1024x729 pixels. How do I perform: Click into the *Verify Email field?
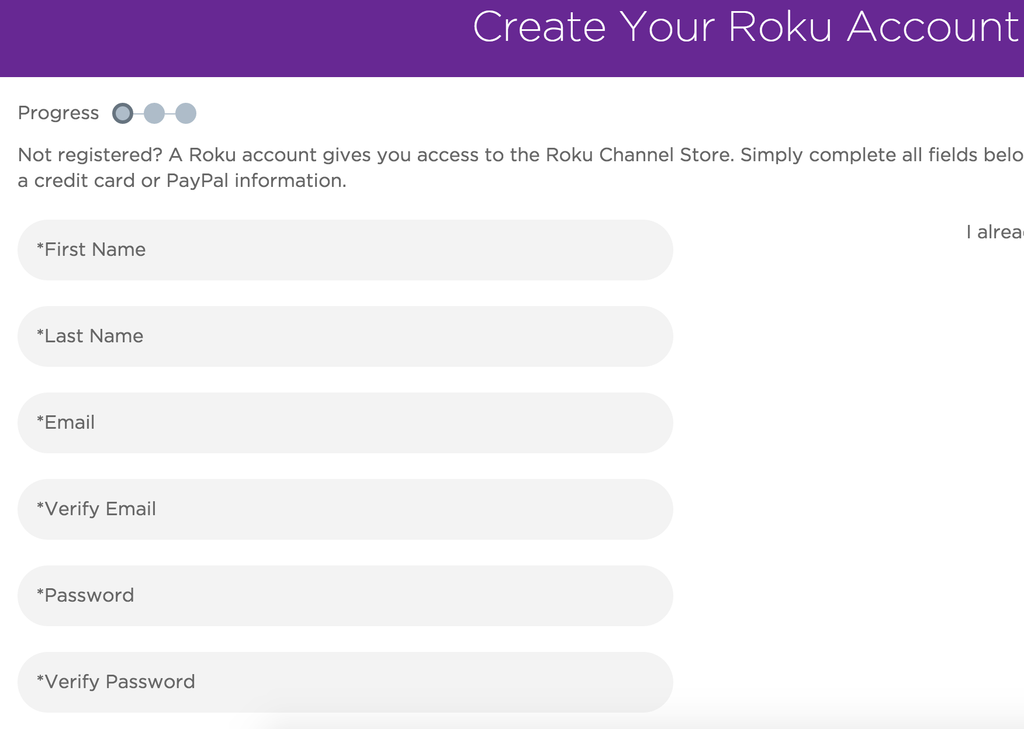tap(344, 509)
